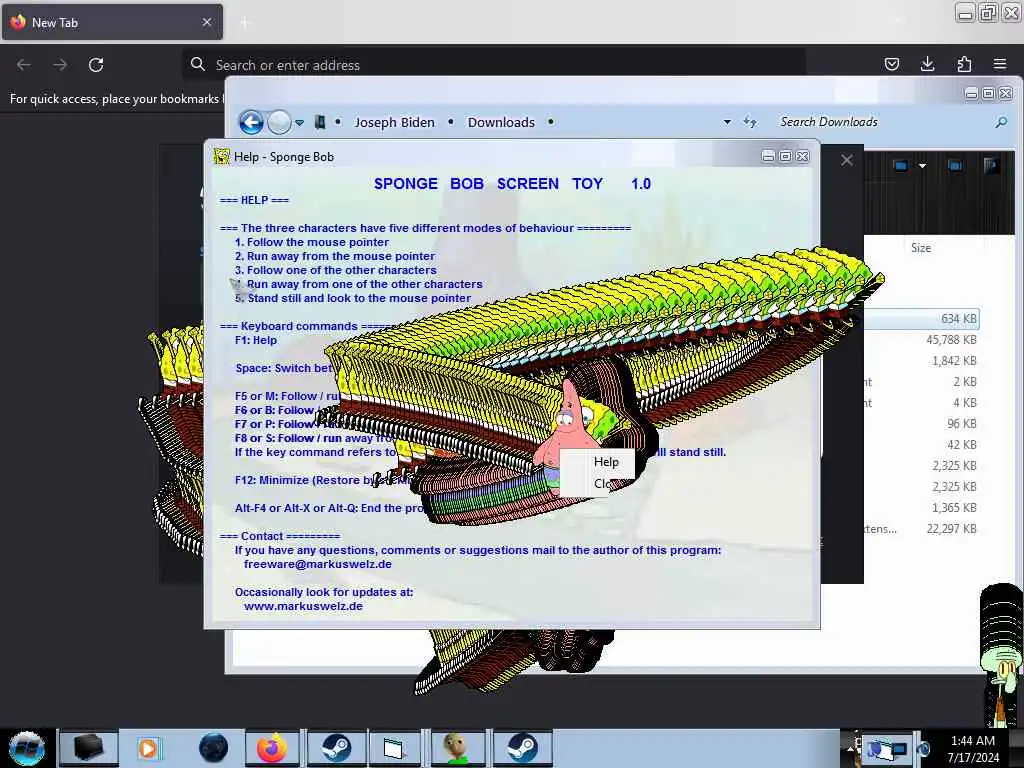Select Help in the context menu
The image size is (1024, 768).
pos(605,462)
